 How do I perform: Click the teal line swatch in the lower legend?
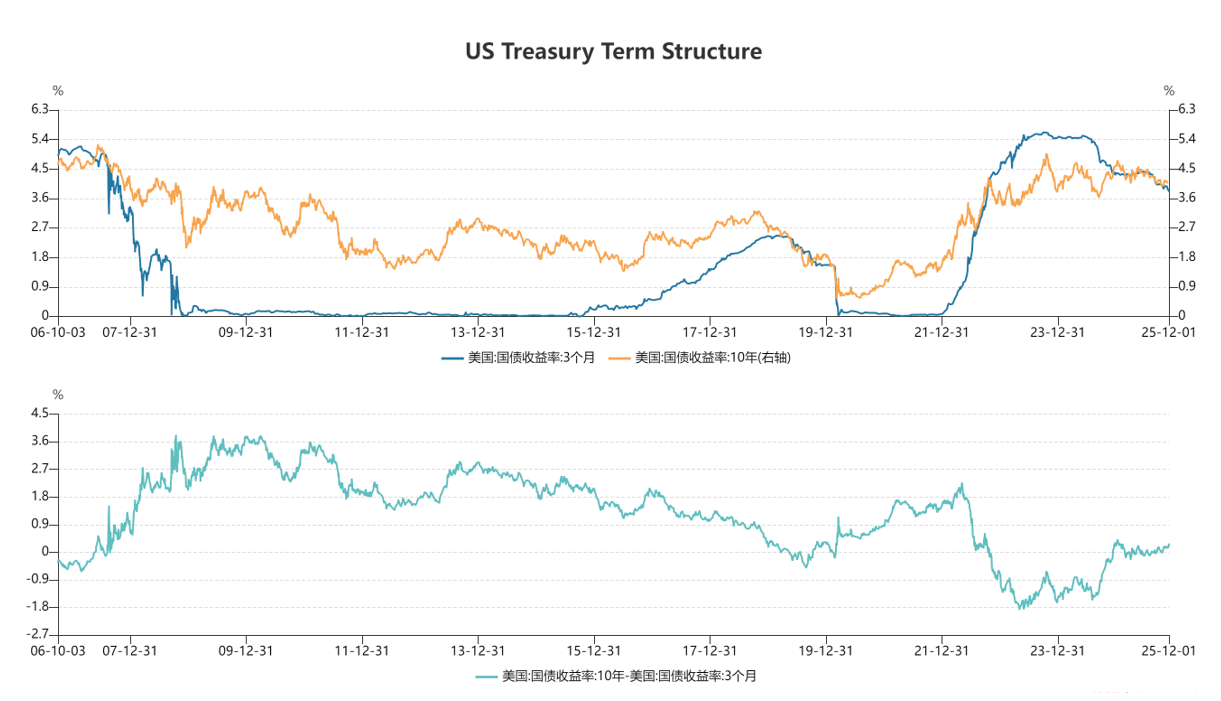486,677
